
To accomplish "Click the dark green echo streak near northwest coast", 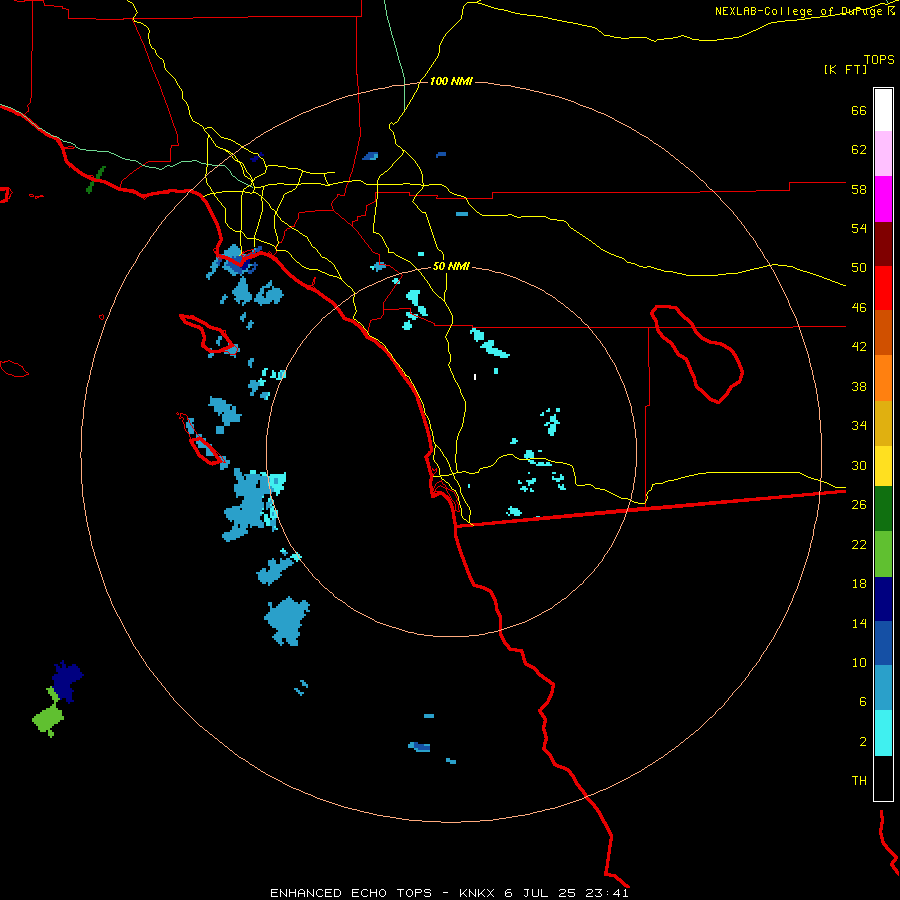I will [96, 180].
